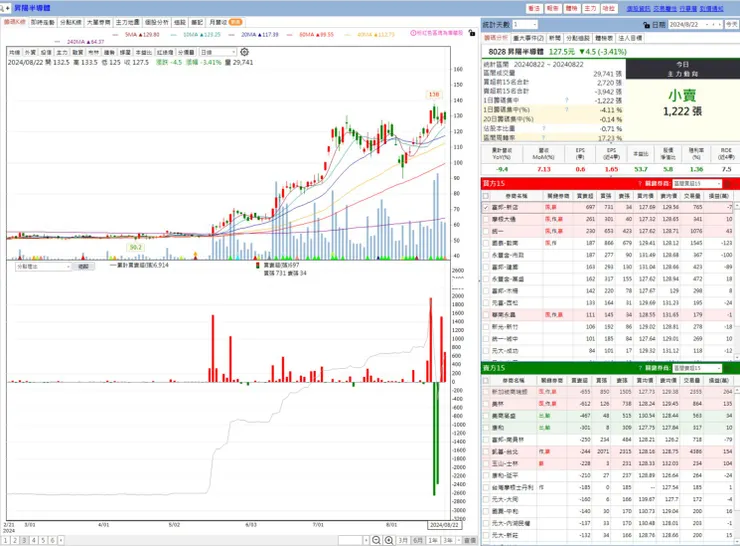Screen dimensions: 740x546
Task: Click the search magnifier icon at top left
Action: click(2, 8)
